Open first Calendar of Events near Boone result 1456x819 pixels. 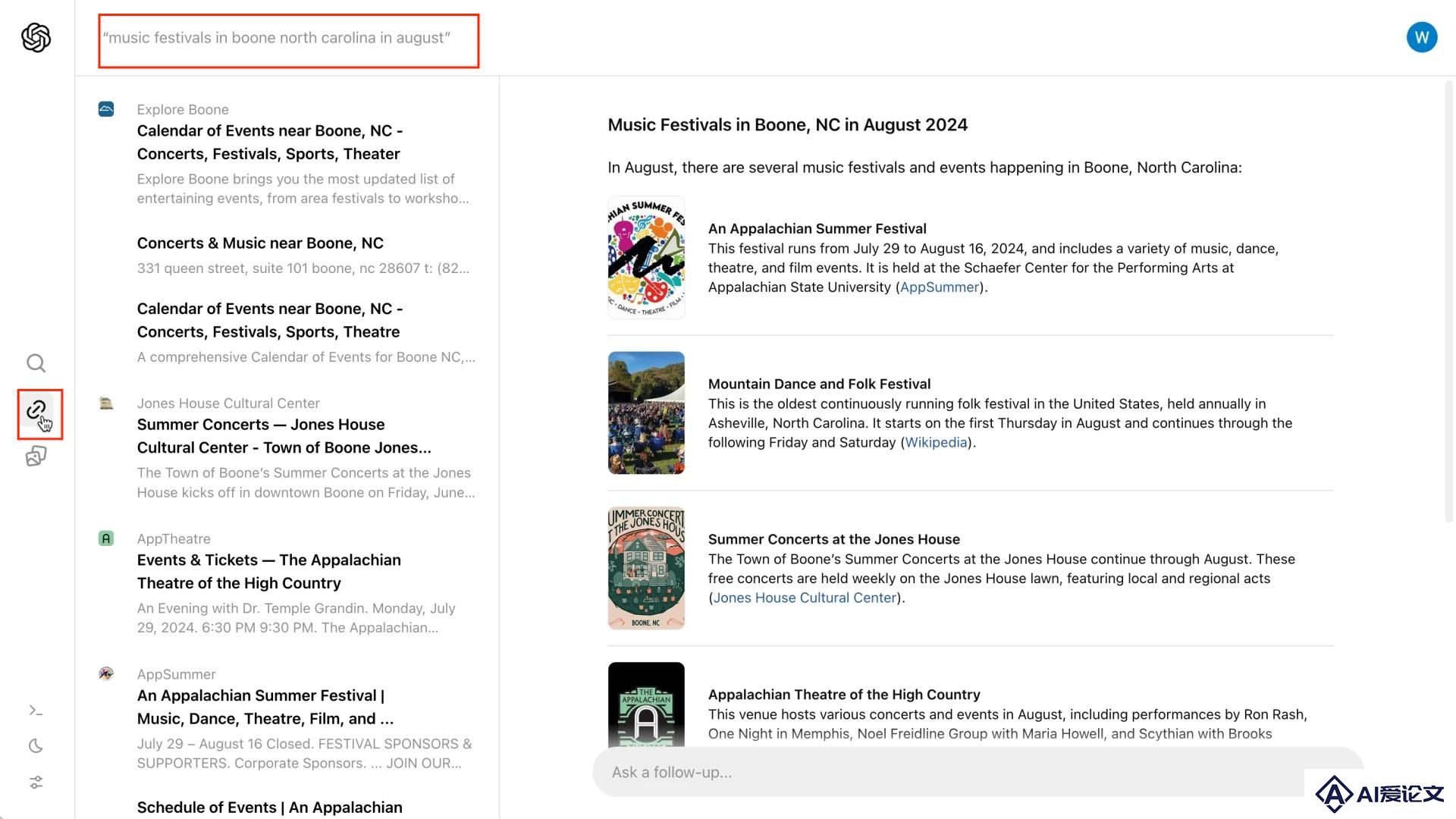point(270,142)
